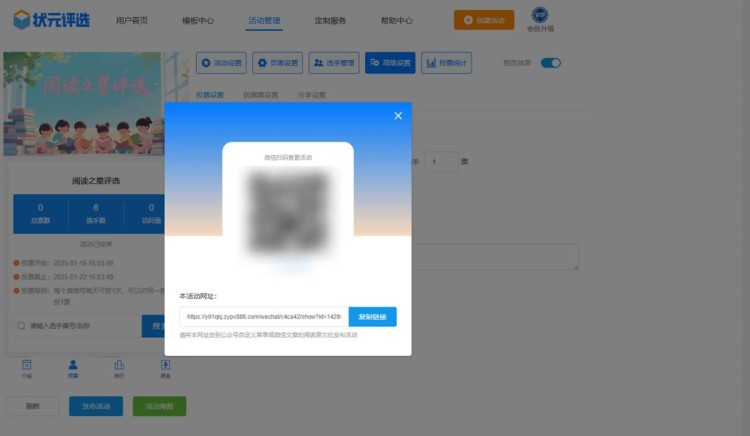Viewport: 750px width, 436px height.
Task: Open 页面设置 page settings
Action: click(x=278, y=63)
